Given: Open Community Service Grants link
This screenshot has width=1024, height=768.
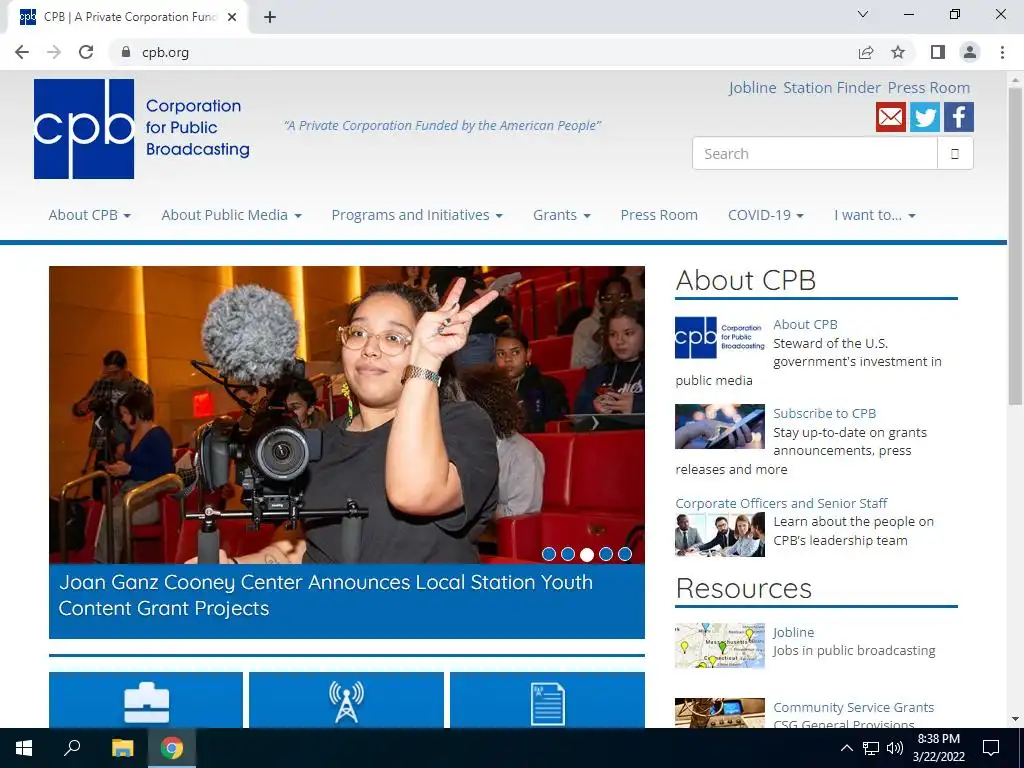Looking at the screenshot, I should 854,707.
